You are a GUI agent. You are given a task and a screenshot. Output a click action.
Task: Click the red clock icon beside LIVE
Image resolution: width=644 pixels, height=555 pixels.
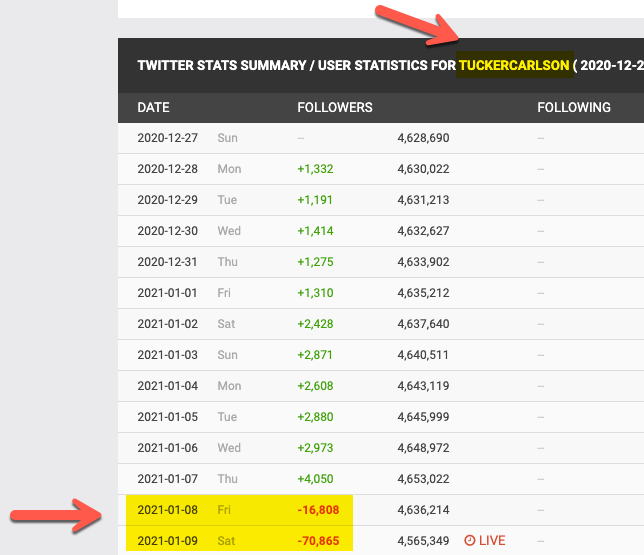(x=470, y=541)
